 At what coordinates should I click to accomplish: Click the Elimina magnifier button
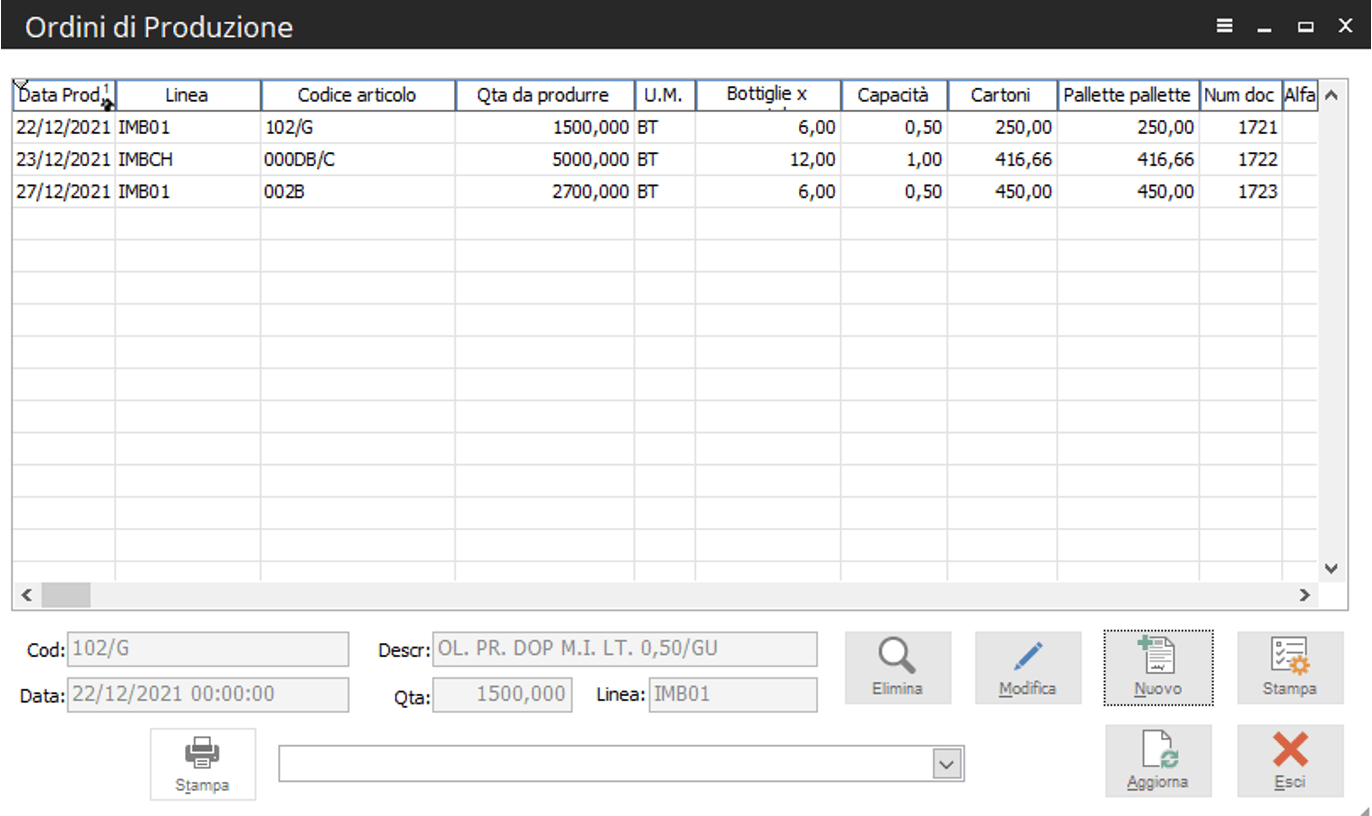point(897,668)
